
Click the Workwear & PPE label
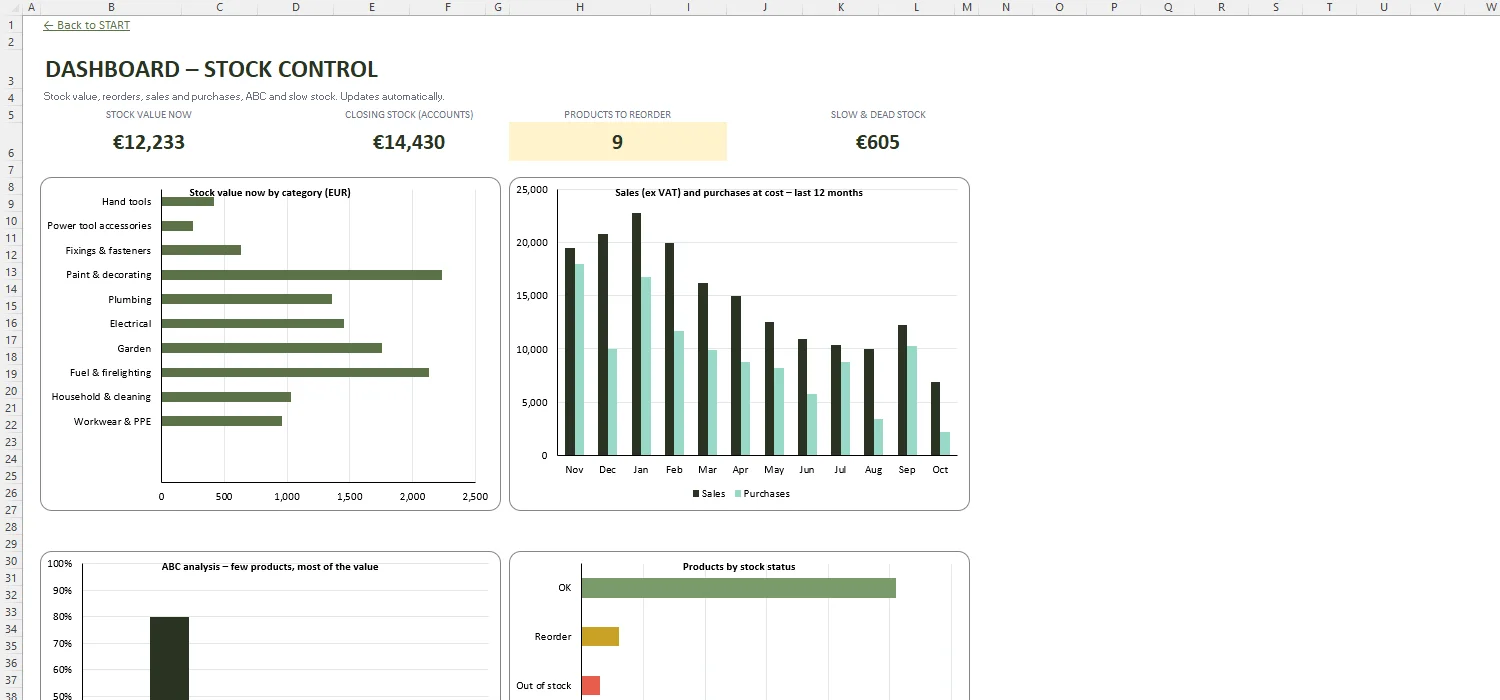[x=113, y=422]
